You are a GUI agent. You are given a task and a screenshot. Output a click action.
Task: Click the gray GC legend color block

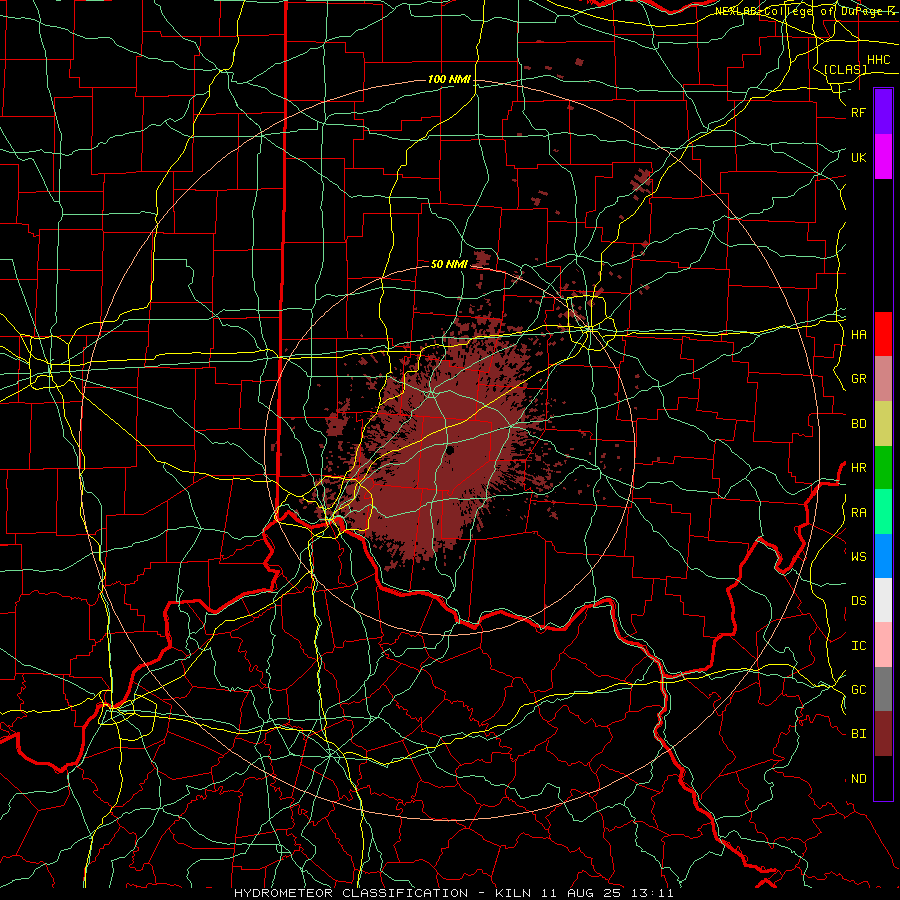pos(883,689)
